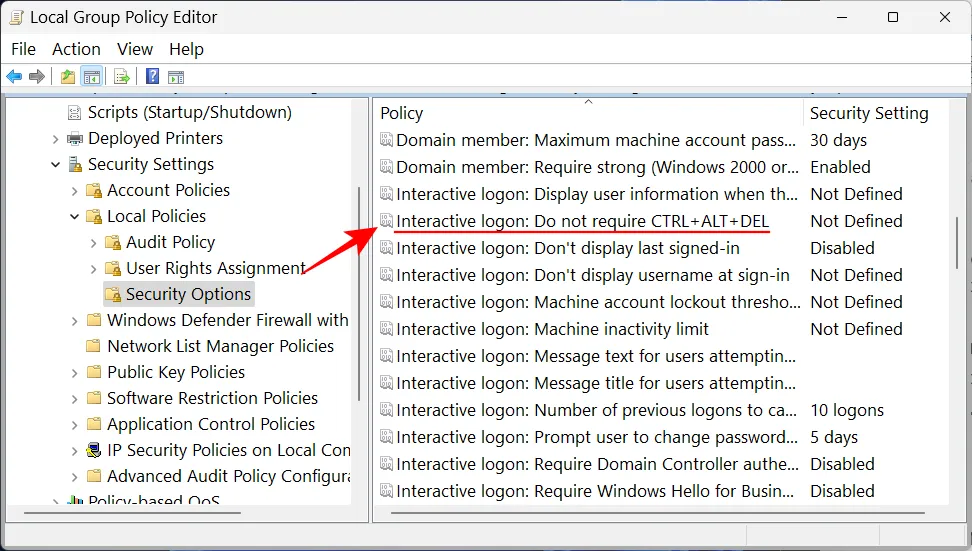Click the console tree vertical scrollbar
The width and height of the screenshot is (972, 551).
359,293
